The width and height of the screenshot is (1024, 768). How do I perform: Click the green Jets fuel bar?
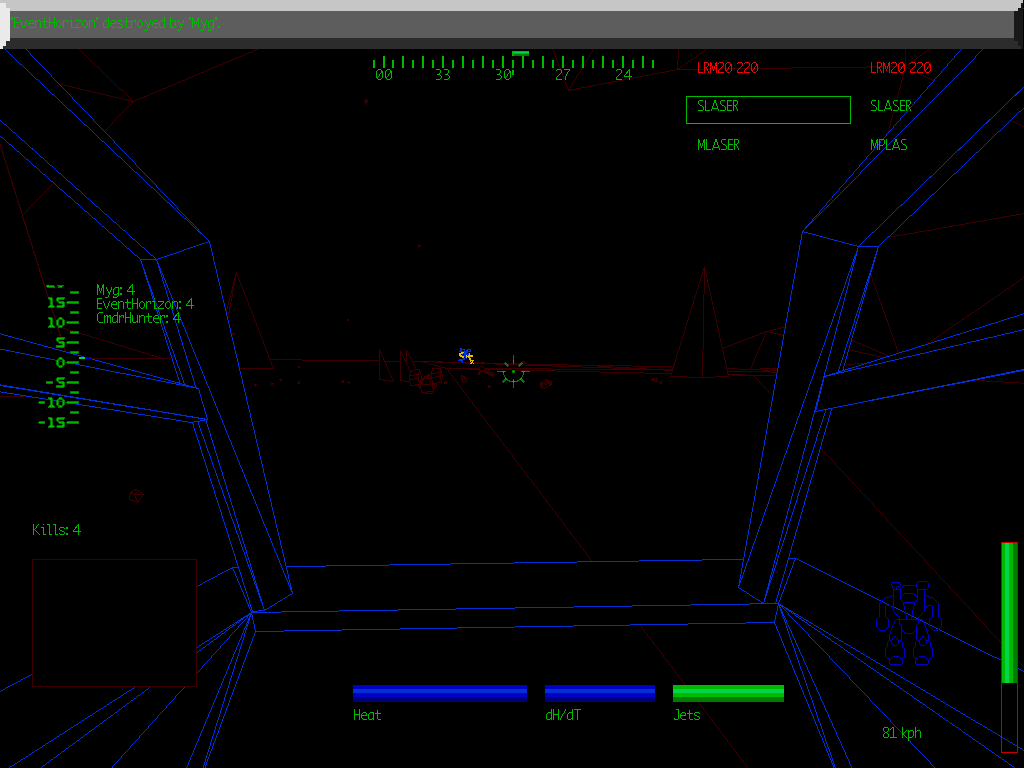(728, 693)
